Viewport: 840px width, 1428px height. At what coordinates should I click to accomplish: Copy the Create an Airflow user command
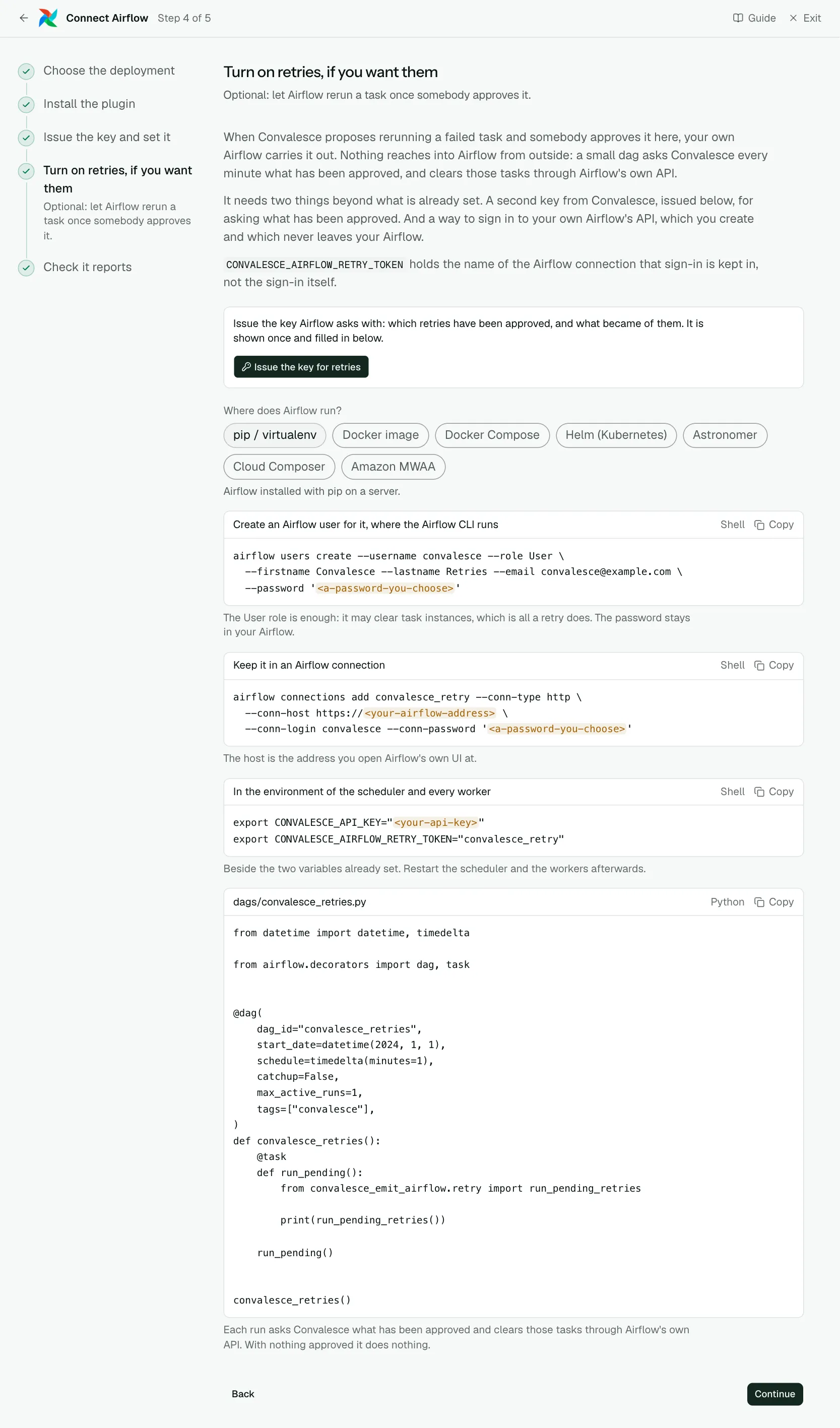tap(773, 525)
